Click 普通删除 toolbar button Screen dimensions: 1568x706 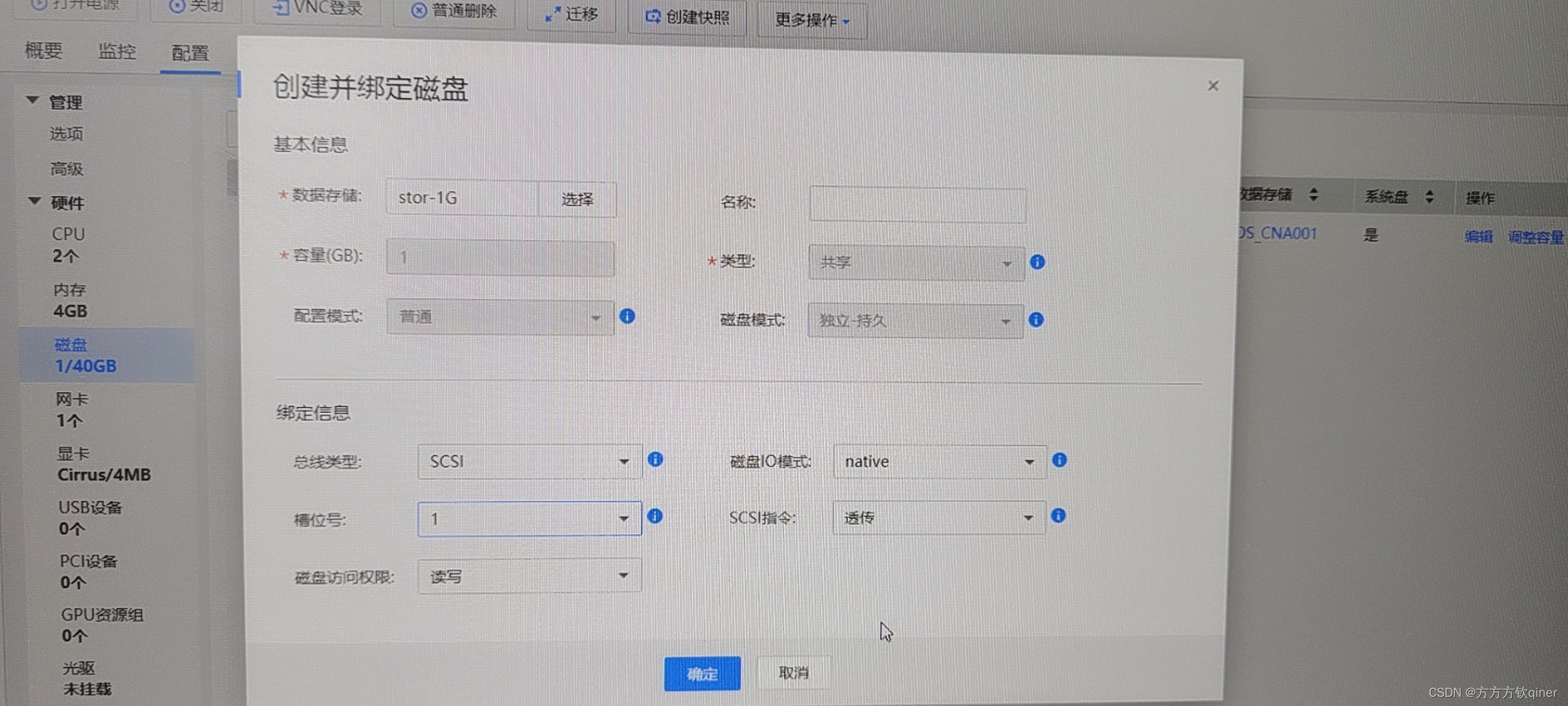(x=454, y=11)
